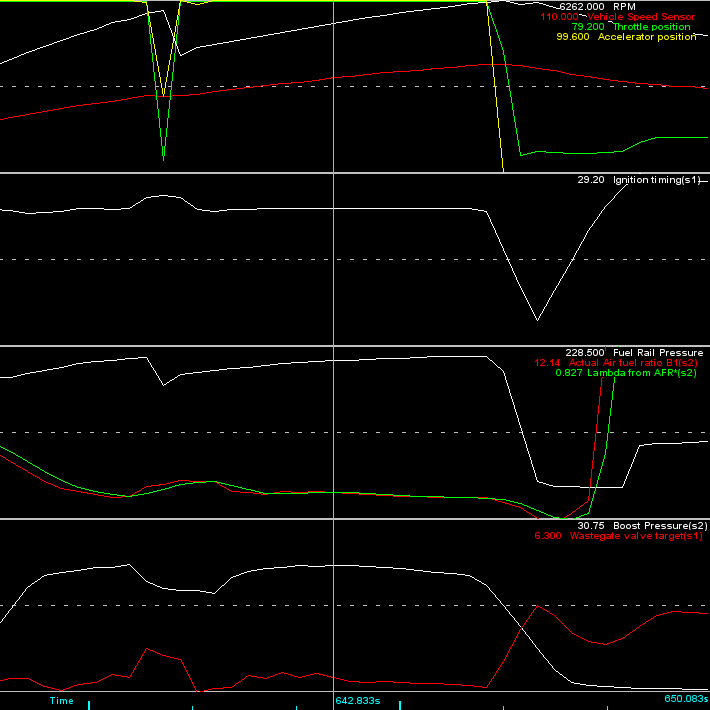The width and height of the screenshot is (710, 710).
Task: Select the red Vehicle Speed Sensor label
Action: 643,17
